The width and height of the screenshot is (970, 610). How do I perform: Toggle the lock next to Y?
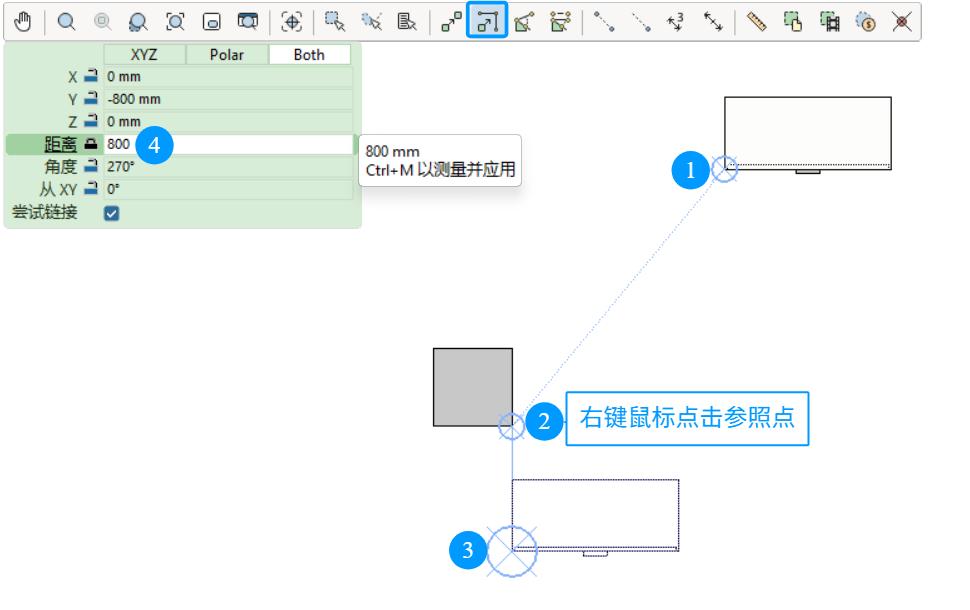(x=91, y=99)
